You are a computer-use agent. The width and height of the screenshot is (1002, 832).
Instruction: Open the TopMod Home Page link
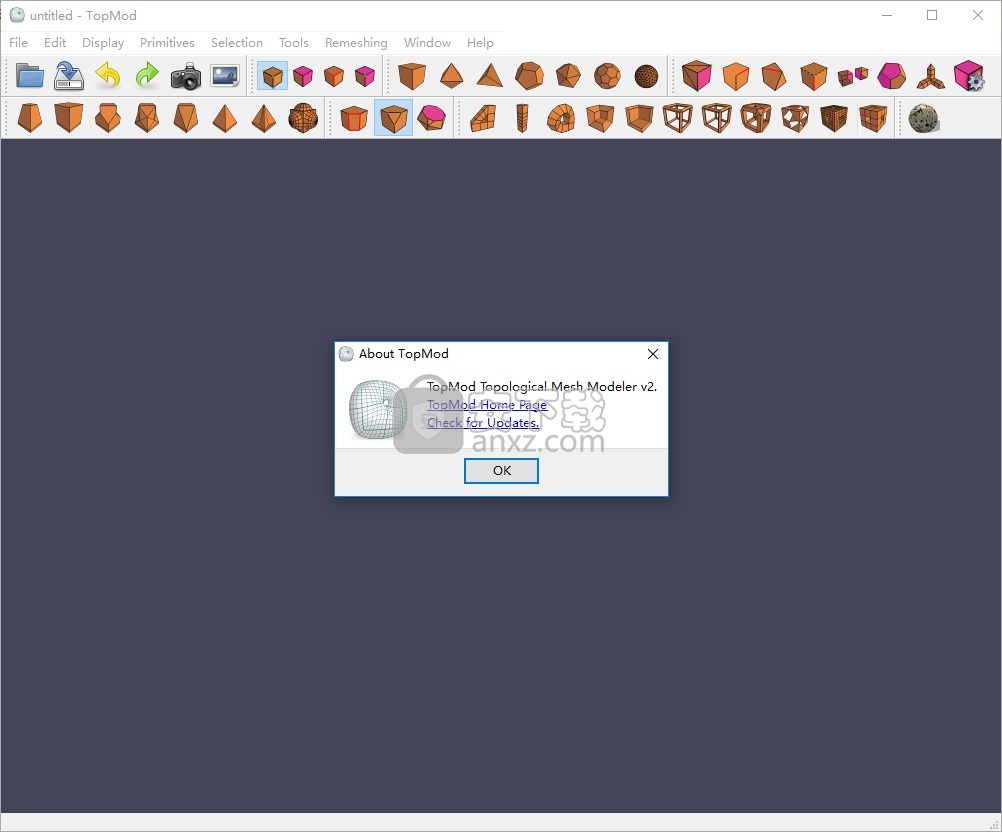tap(487, 404)
